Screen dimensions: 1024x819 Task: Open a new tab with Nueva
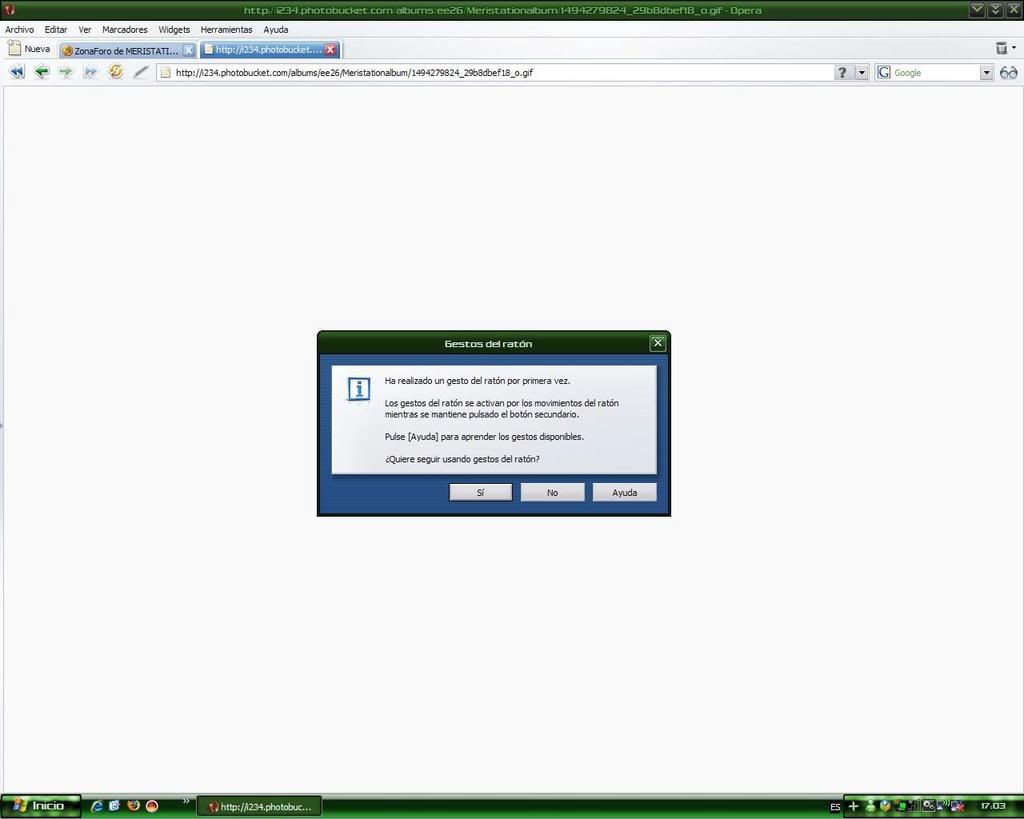coord(30,49)
